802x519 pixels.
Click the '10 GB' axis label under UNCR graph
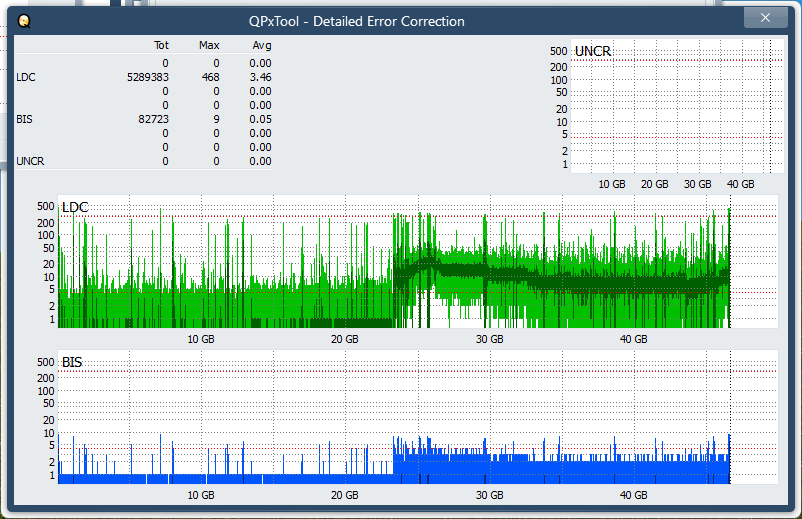[x=612, y=184]
